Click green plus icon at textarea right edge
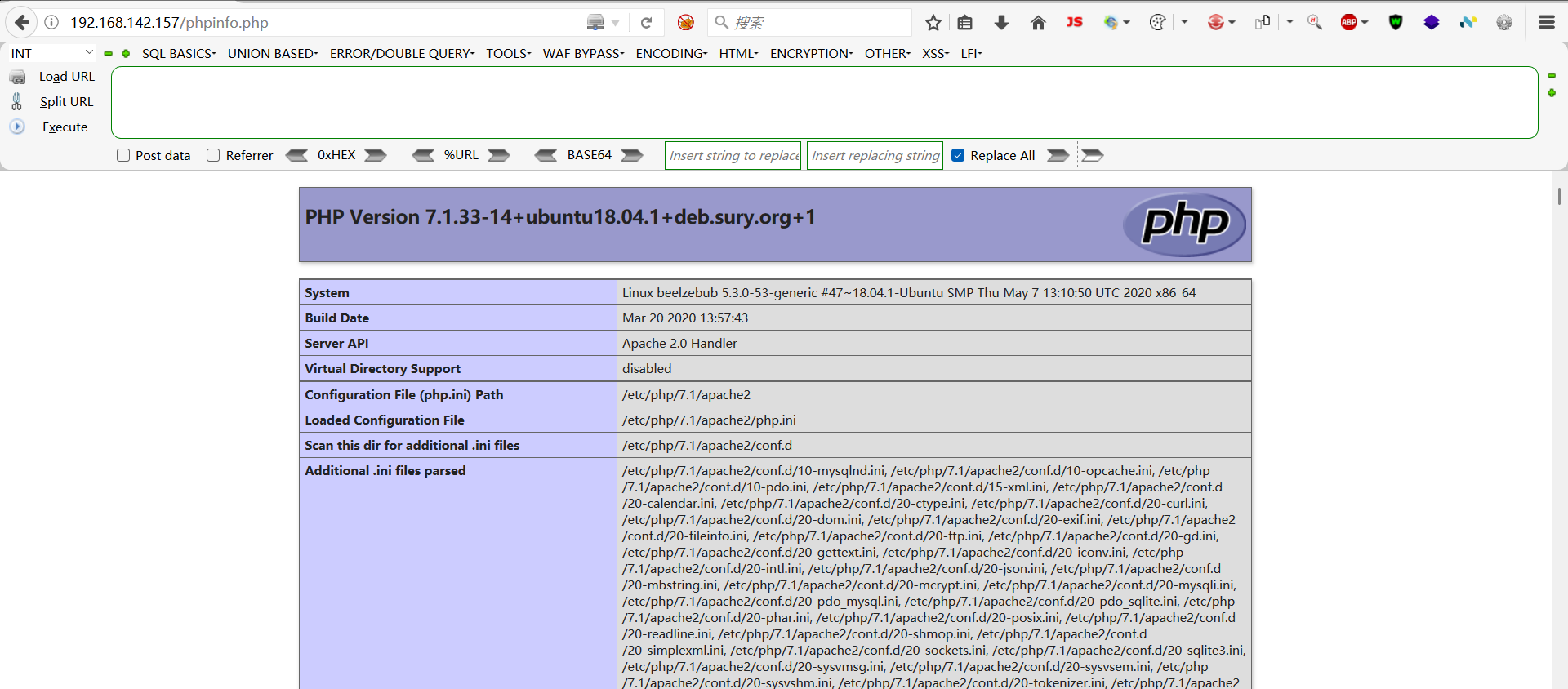1568x689 pixels. pyautogui.click(x=1552, y=93)
